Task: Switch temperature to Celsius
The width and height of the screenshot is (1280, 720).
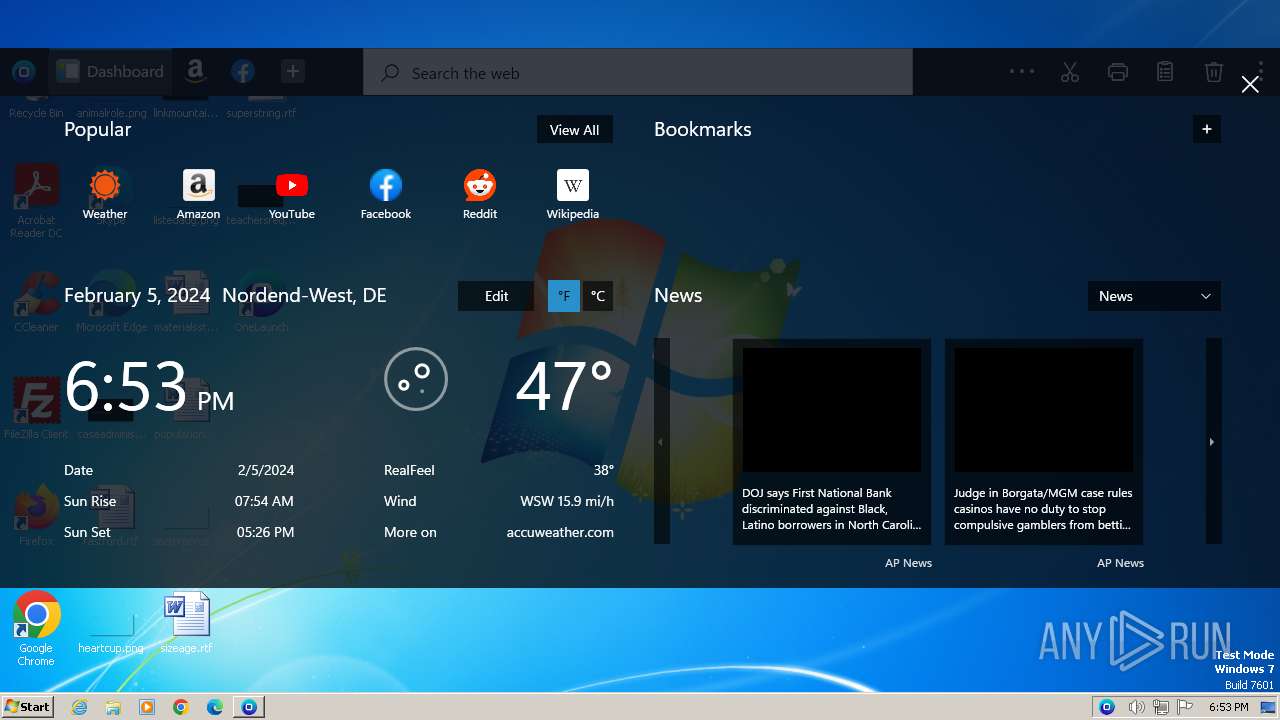Action: (x=598, y=296)
